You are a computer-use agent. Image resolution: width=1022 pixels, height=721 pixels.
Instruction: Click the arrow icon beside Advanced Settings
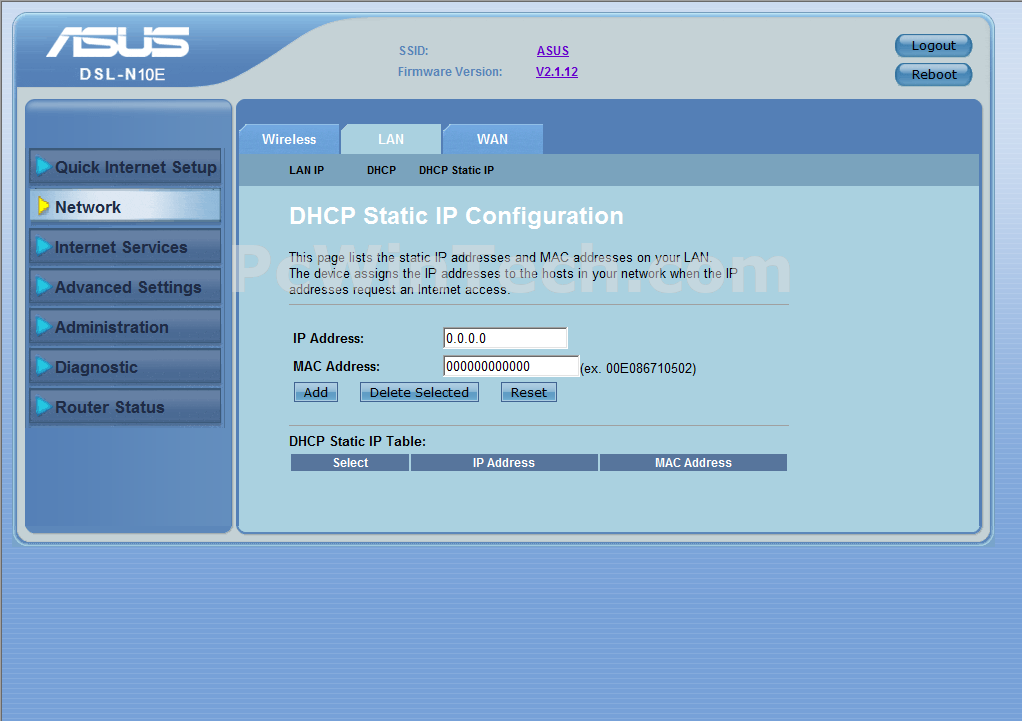43,286
